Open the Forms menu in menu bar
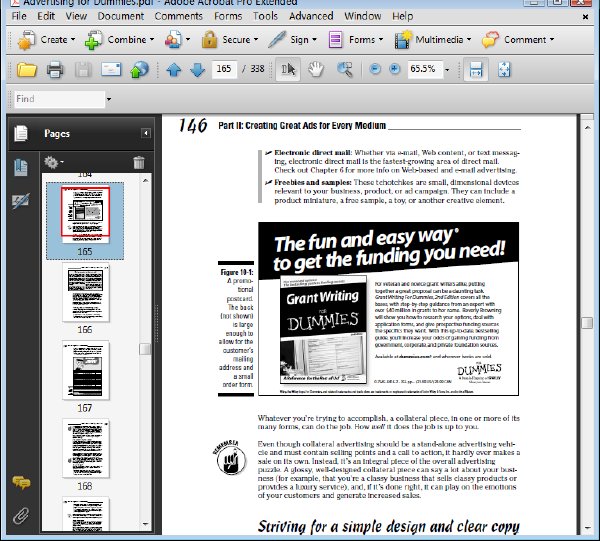Image resolution: width=600 pixels, height=541 pixels. click(x=228, y=16)
